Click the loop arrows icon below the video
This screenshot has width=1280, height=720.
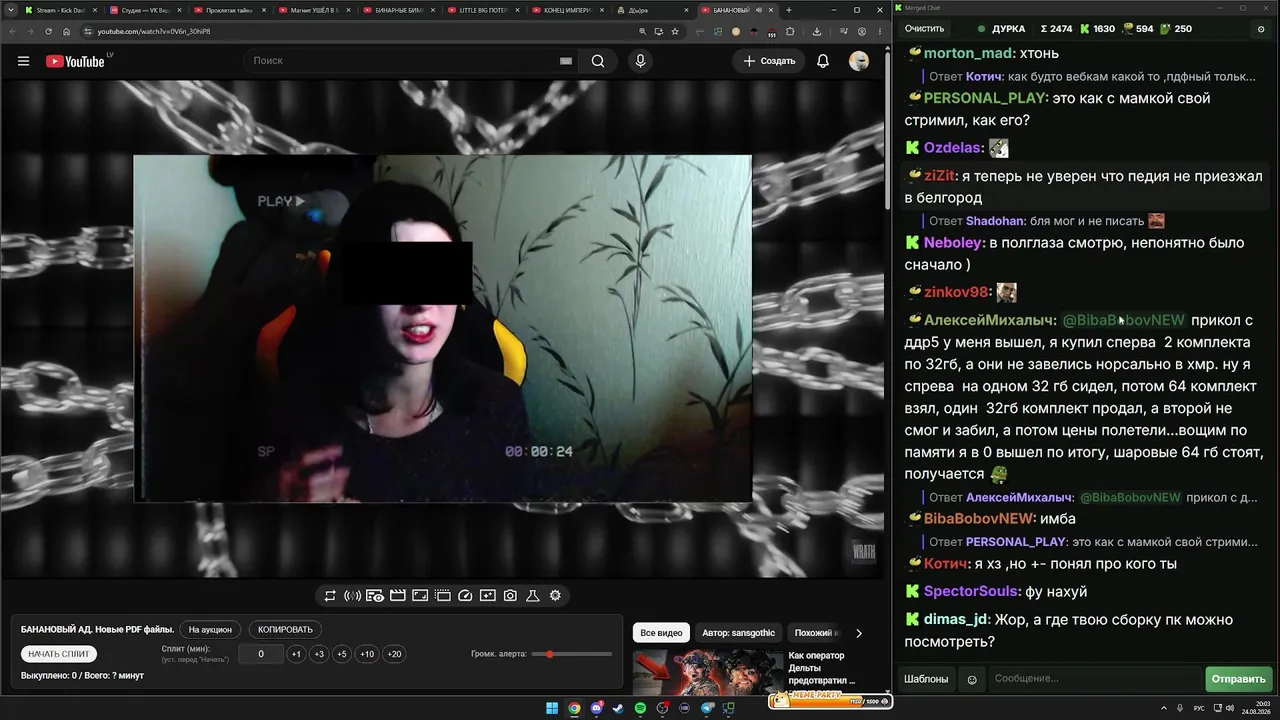[x=330, y=596]
